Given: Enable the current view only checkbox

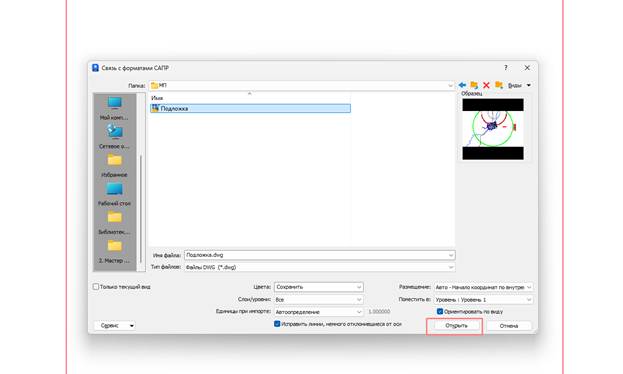Looking at the screenshot, I should tap(96, 287).
